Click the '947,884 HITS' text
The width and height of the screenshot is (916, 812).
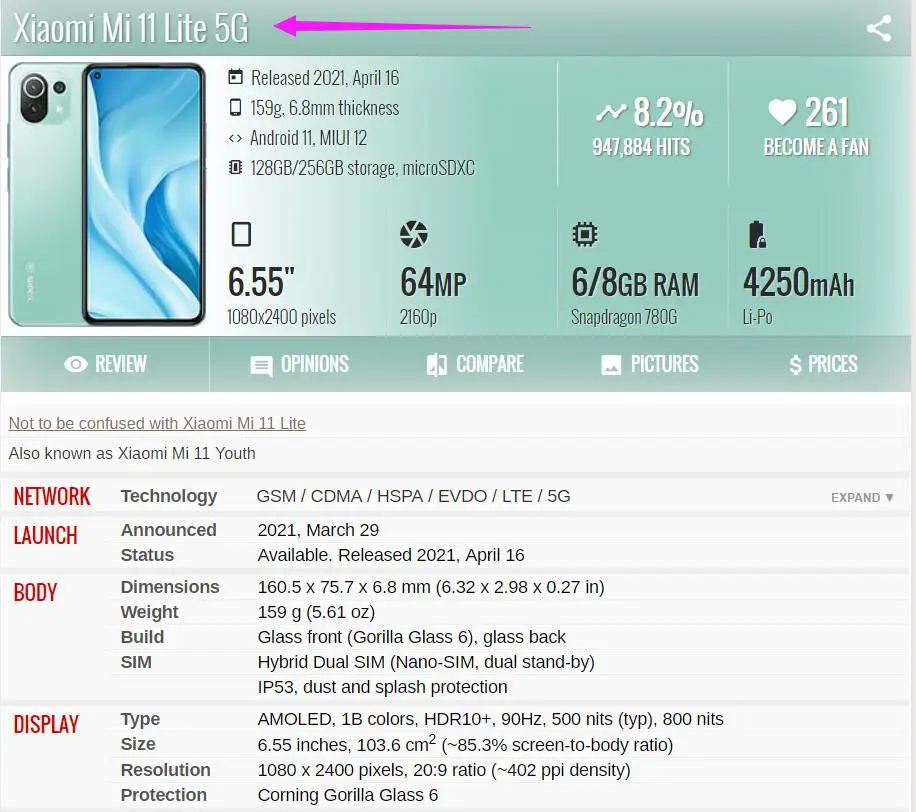pos(641,147)
